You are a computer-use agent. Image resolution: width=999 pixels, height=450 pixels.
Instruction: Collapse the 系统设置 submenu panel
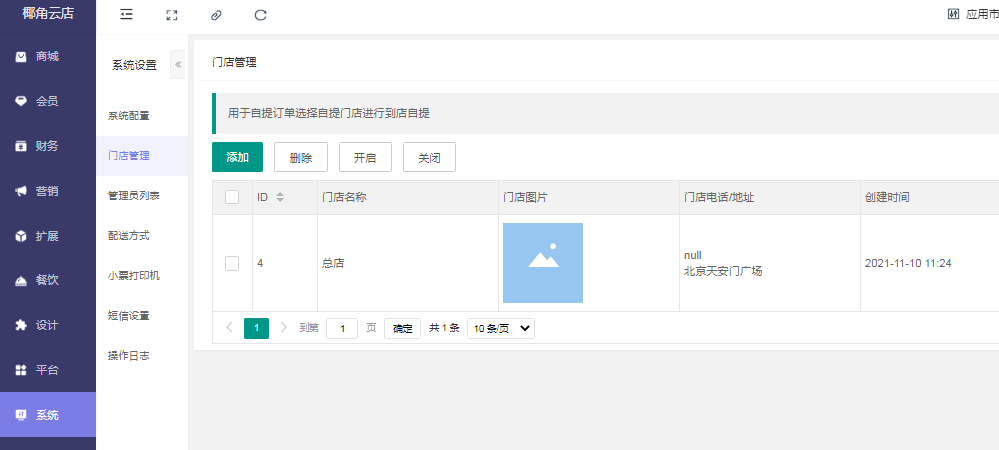[x=178, y=64]
